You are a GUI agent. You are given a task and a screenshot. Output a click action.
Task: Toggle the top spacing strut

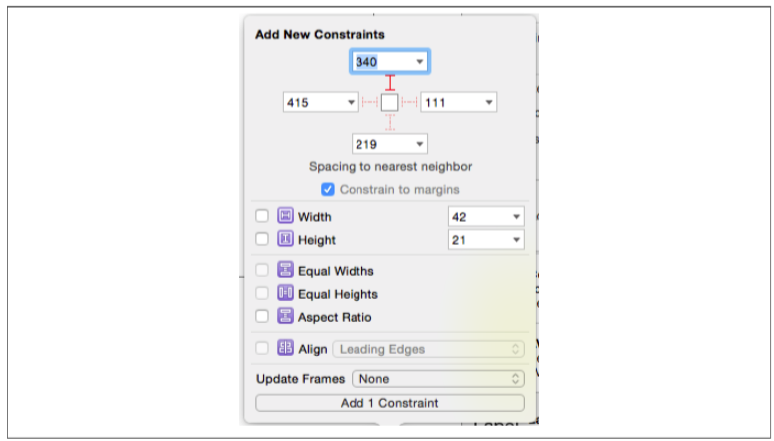(x=390, y=83)
